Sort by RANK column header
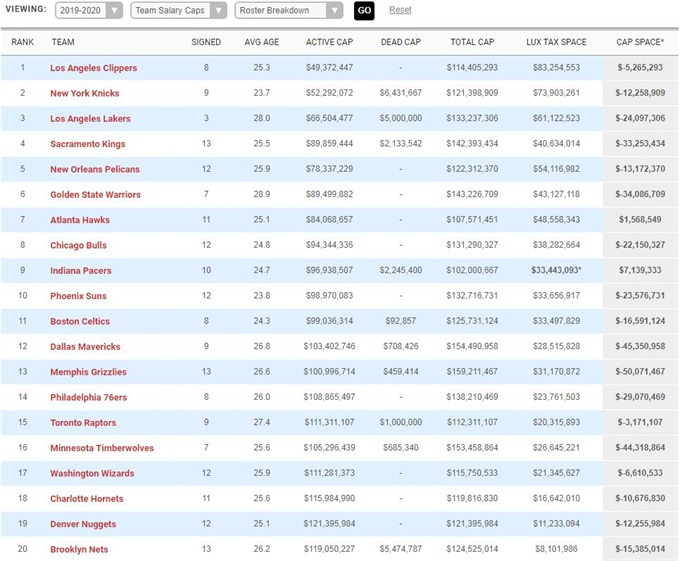This screenshot has width=680, height=561. click(x=23, y=42)
